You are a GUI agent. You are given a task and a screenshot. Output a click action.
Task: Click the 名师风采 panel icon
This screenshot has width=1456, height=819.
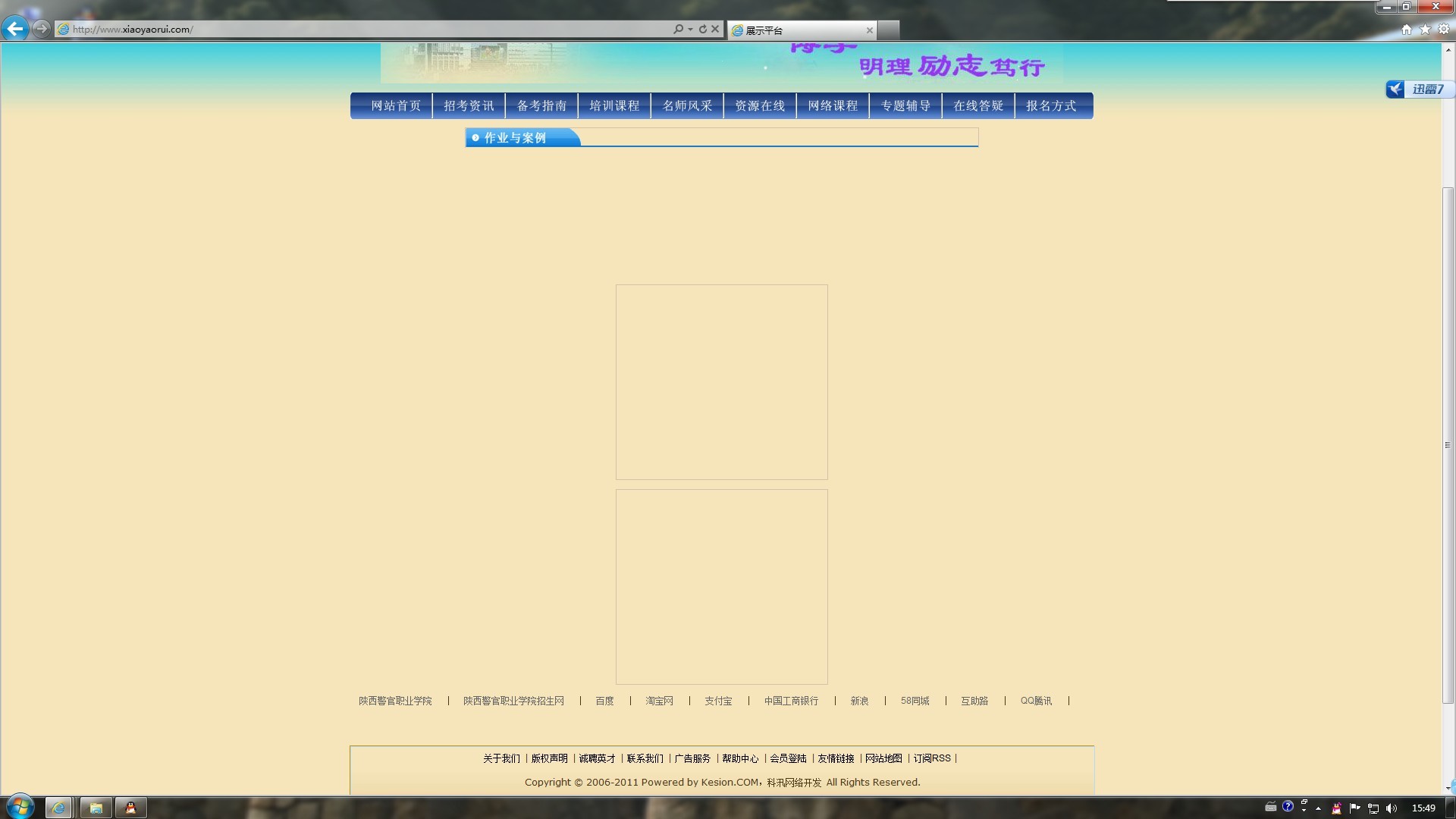coord(687,105)
